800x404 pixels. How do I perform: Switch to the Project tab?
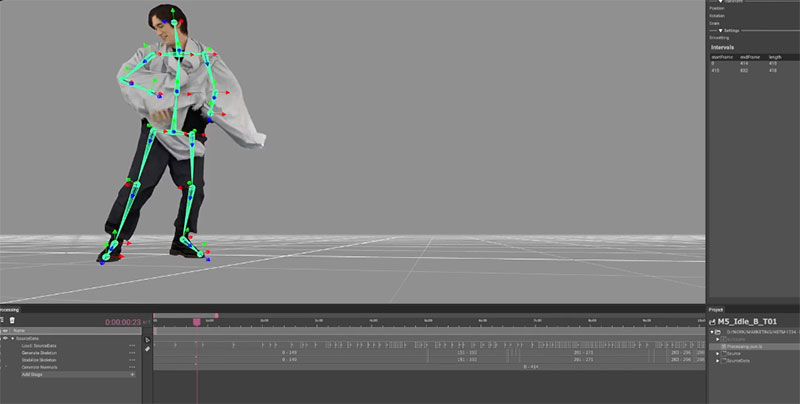click(716, 310)
